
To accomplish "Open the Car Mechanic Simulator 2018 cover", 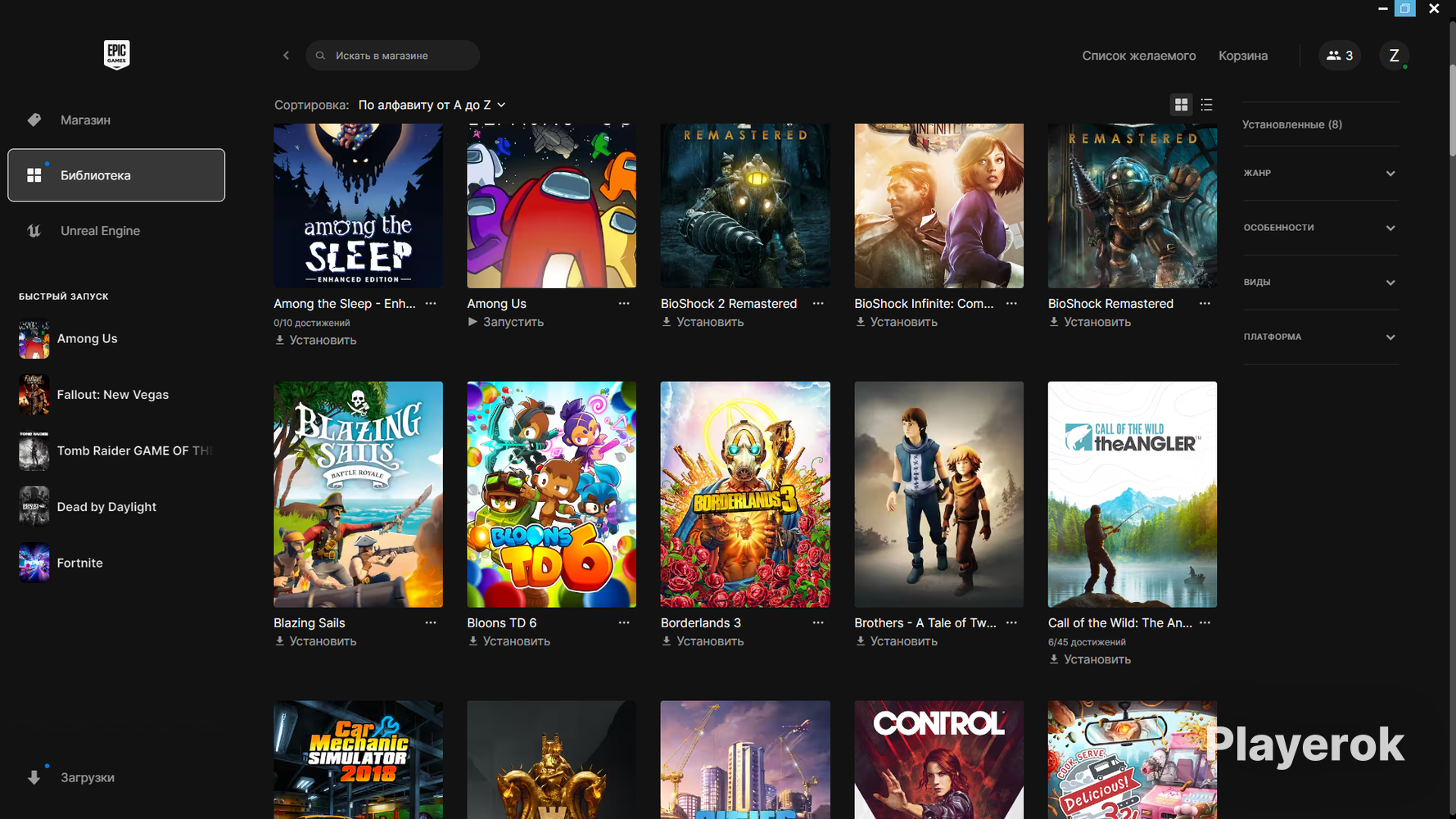I will (x=358, y=760).
